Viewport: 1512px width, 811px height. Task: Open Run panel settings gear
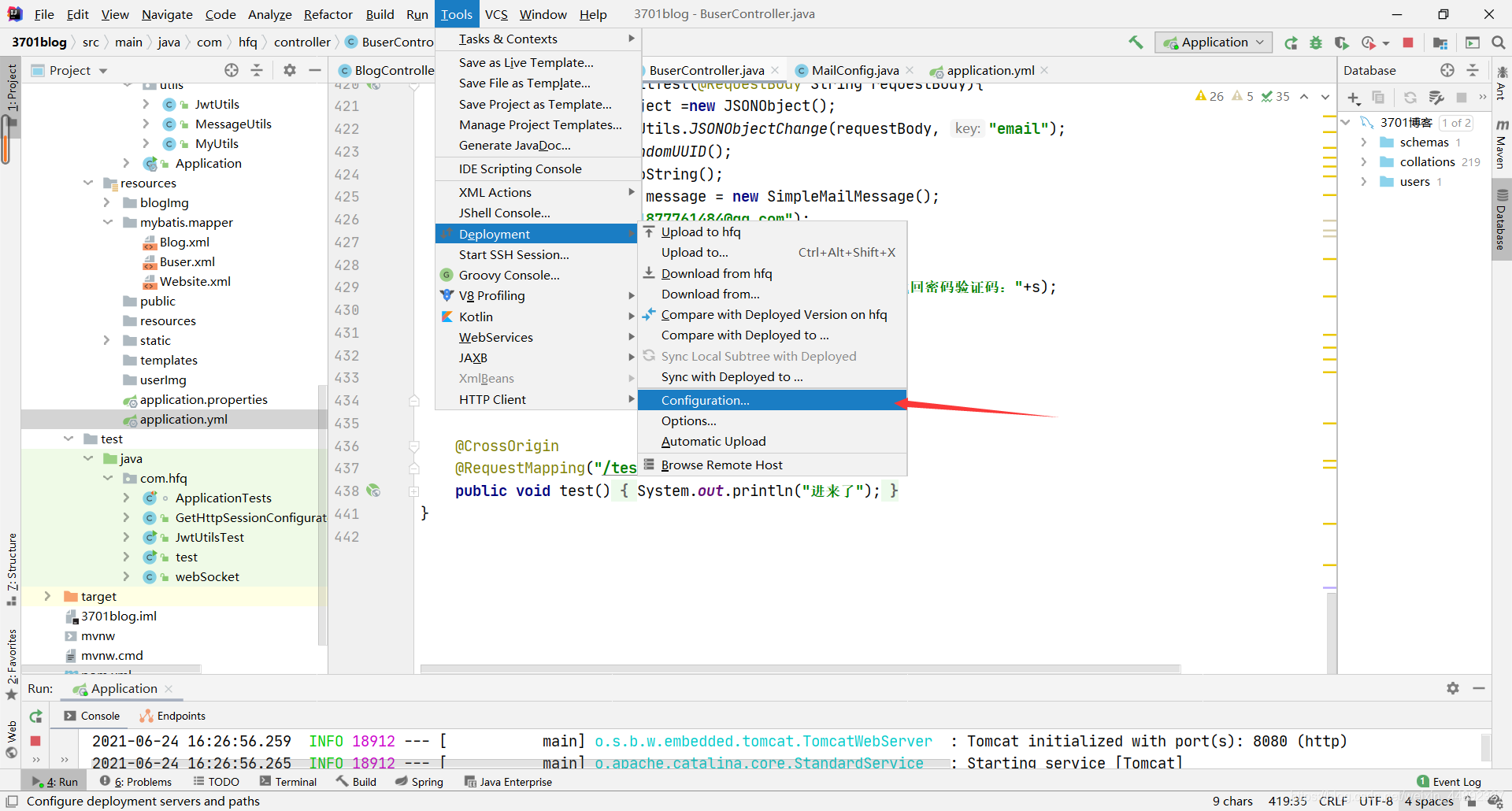point(1453,688)
